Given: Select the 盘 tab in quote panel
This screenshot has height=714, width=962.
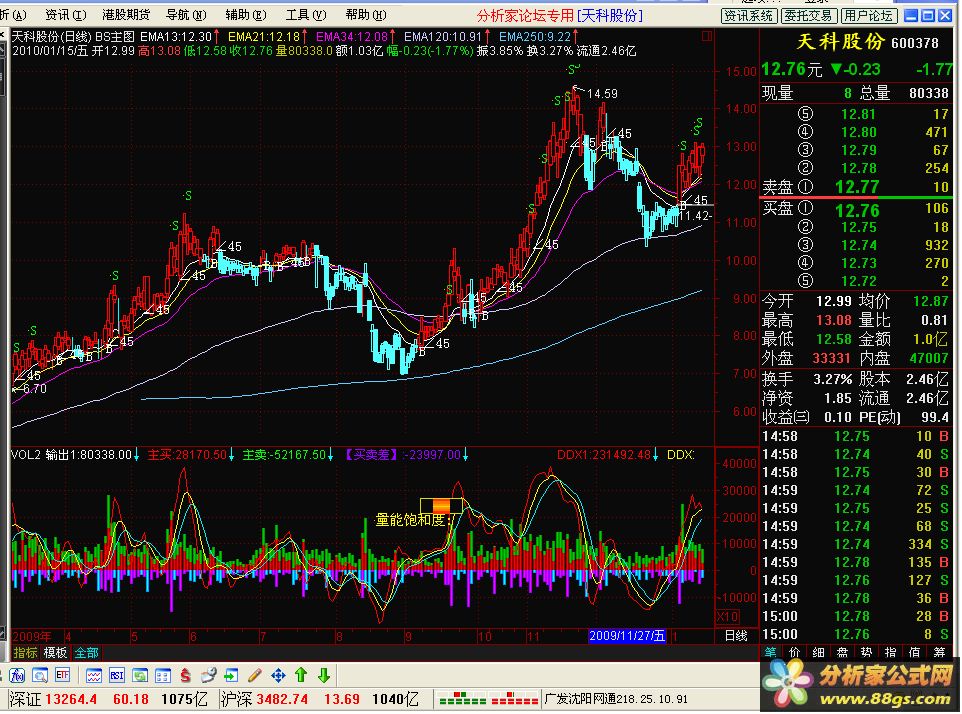Looking at the screenshot, I should click(842, 652).
